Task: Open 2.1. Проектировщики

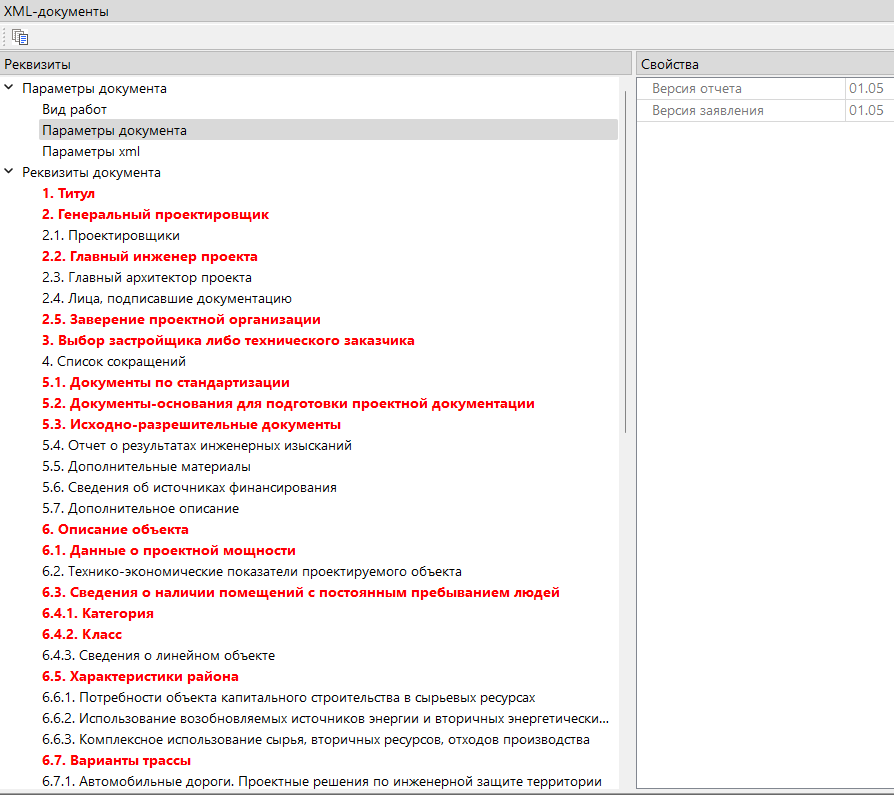Action: click(111, 236)
